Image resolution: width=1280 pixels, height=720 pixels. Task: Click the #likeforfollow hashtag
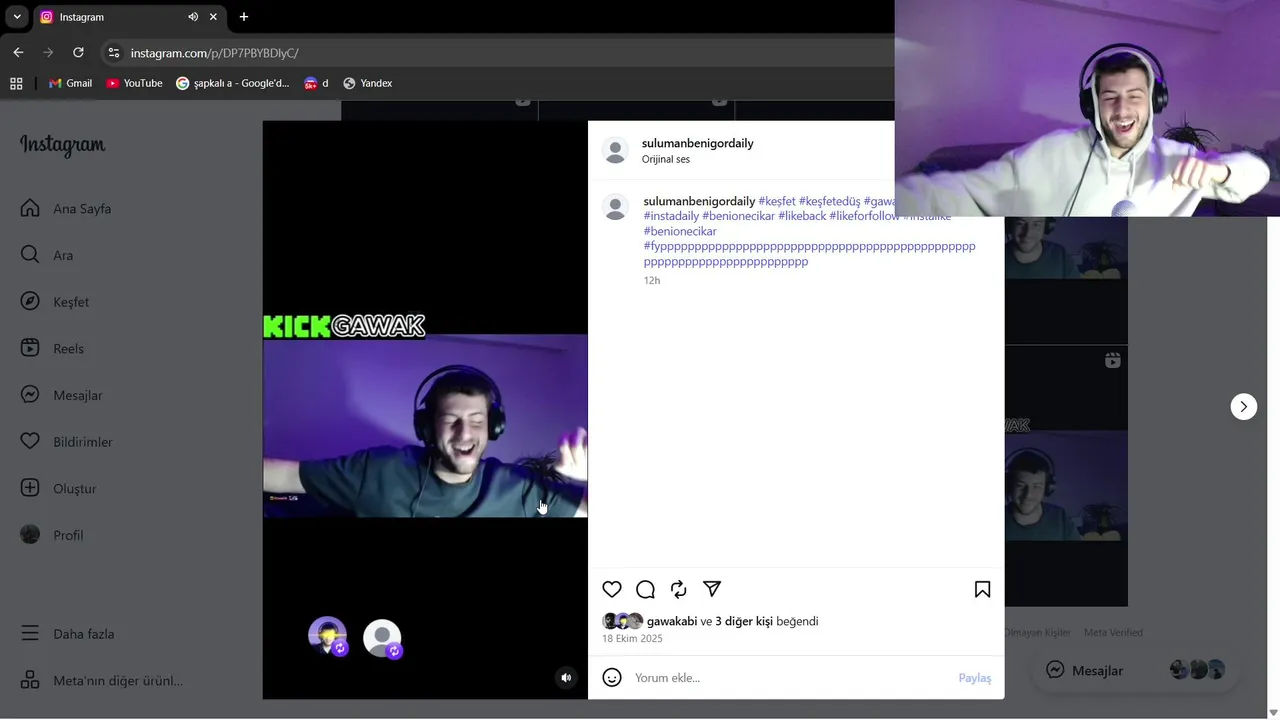(x=864, y=216)
